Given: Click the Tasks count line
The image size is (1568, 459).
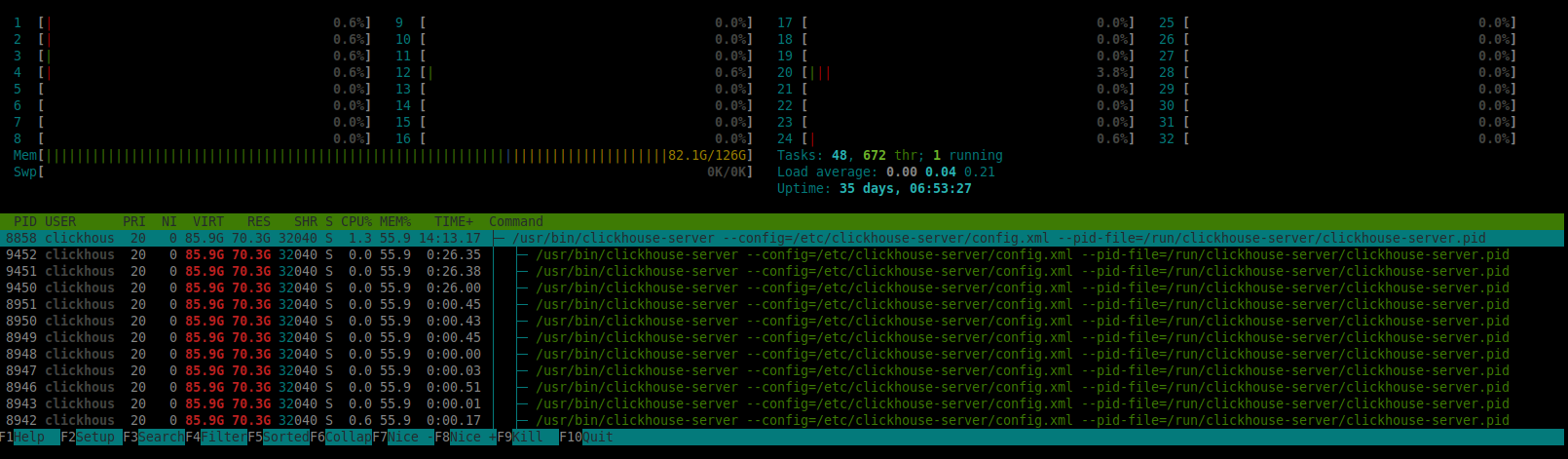Looking at the screenshot, I should click(x=890, y=155).
